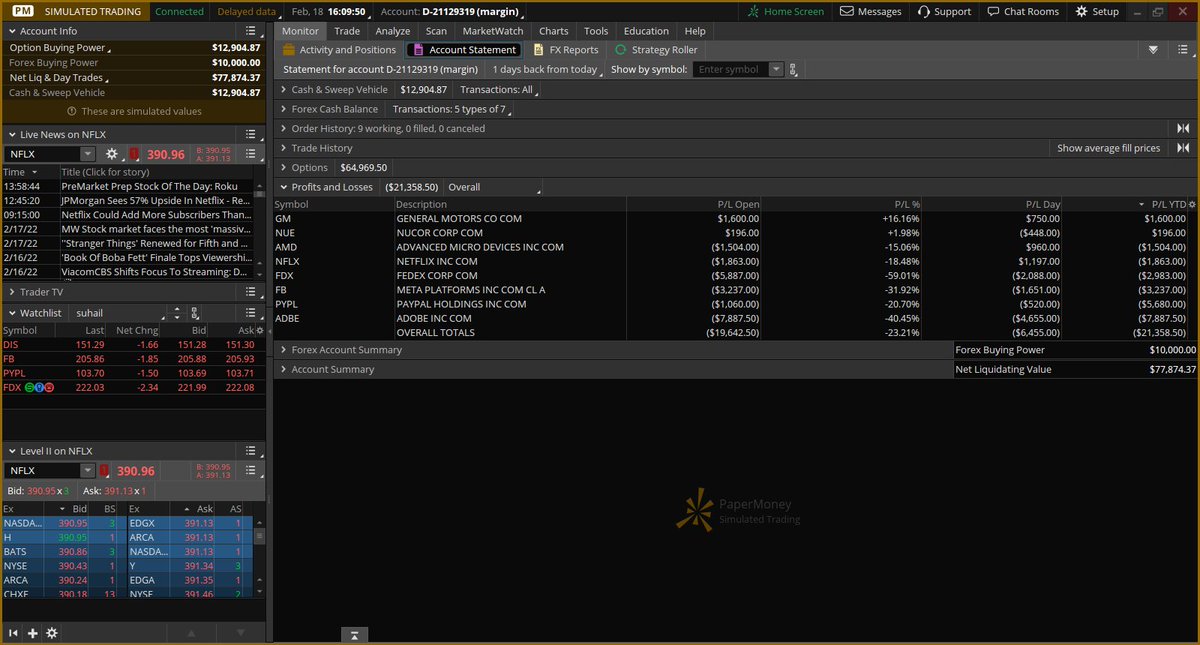Expand Forex Cash Balance section
Viewport: 1200px width, 645px height.
click(x=283, y=109)
